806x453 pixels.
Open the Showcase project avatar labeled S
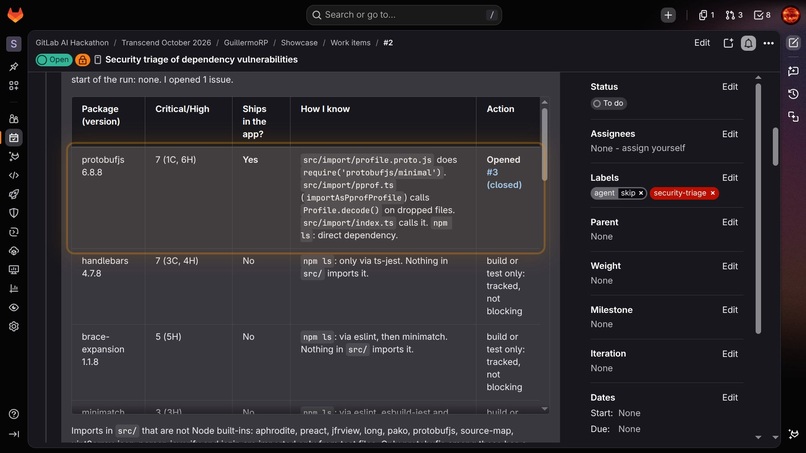click(14, 44)
